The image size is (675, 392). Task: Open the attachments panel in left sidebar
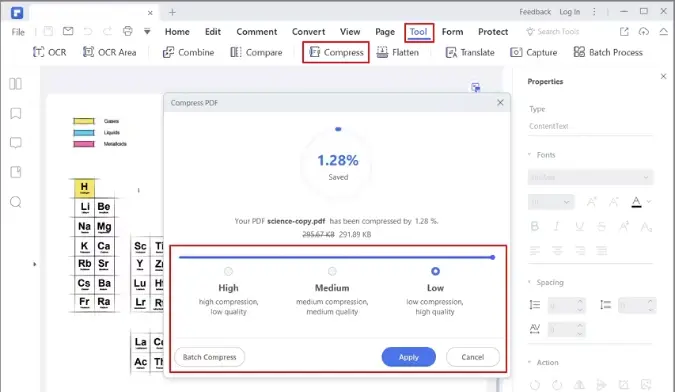[x=15, y=172]
